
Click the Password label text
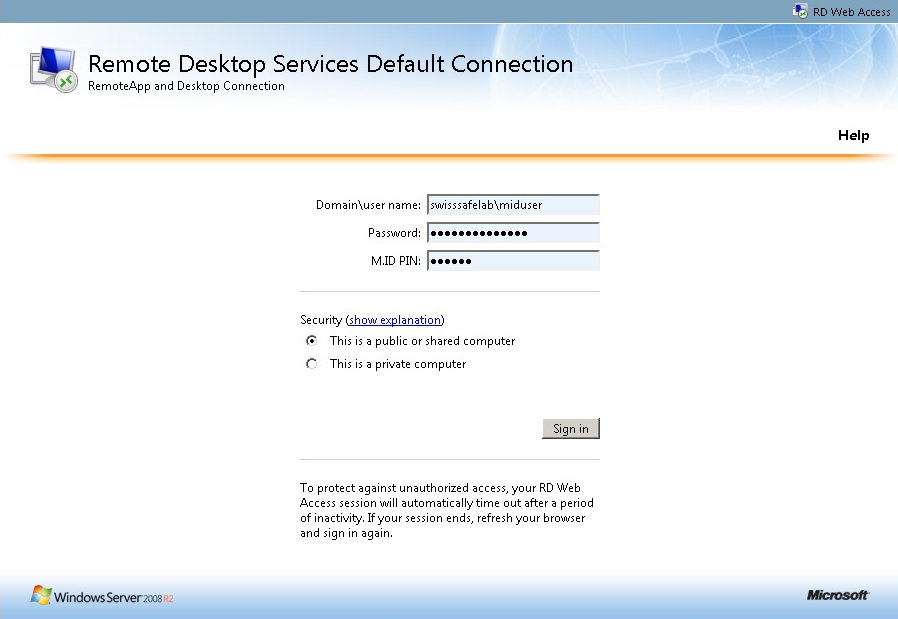[x=394, y=233]
